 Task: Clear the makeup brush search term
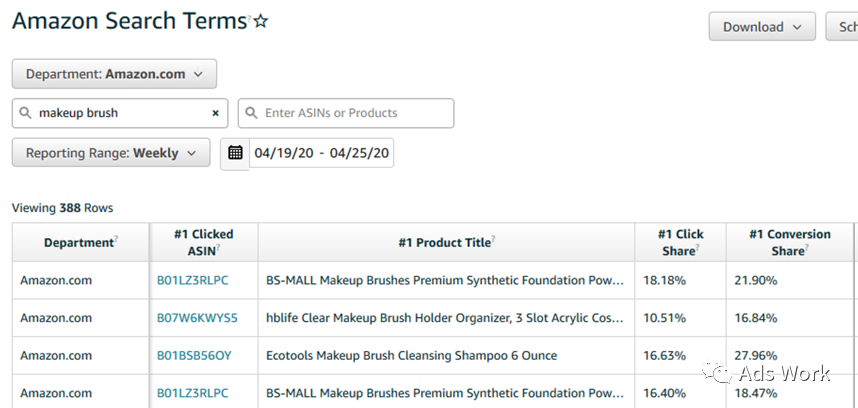215,114
